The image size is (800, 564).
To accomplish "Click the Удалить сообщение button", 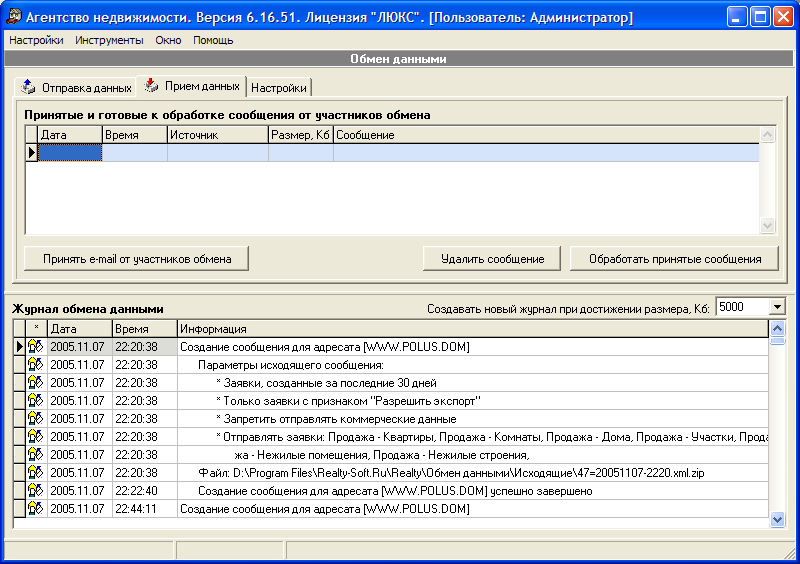I will click(x=492, y=259).
